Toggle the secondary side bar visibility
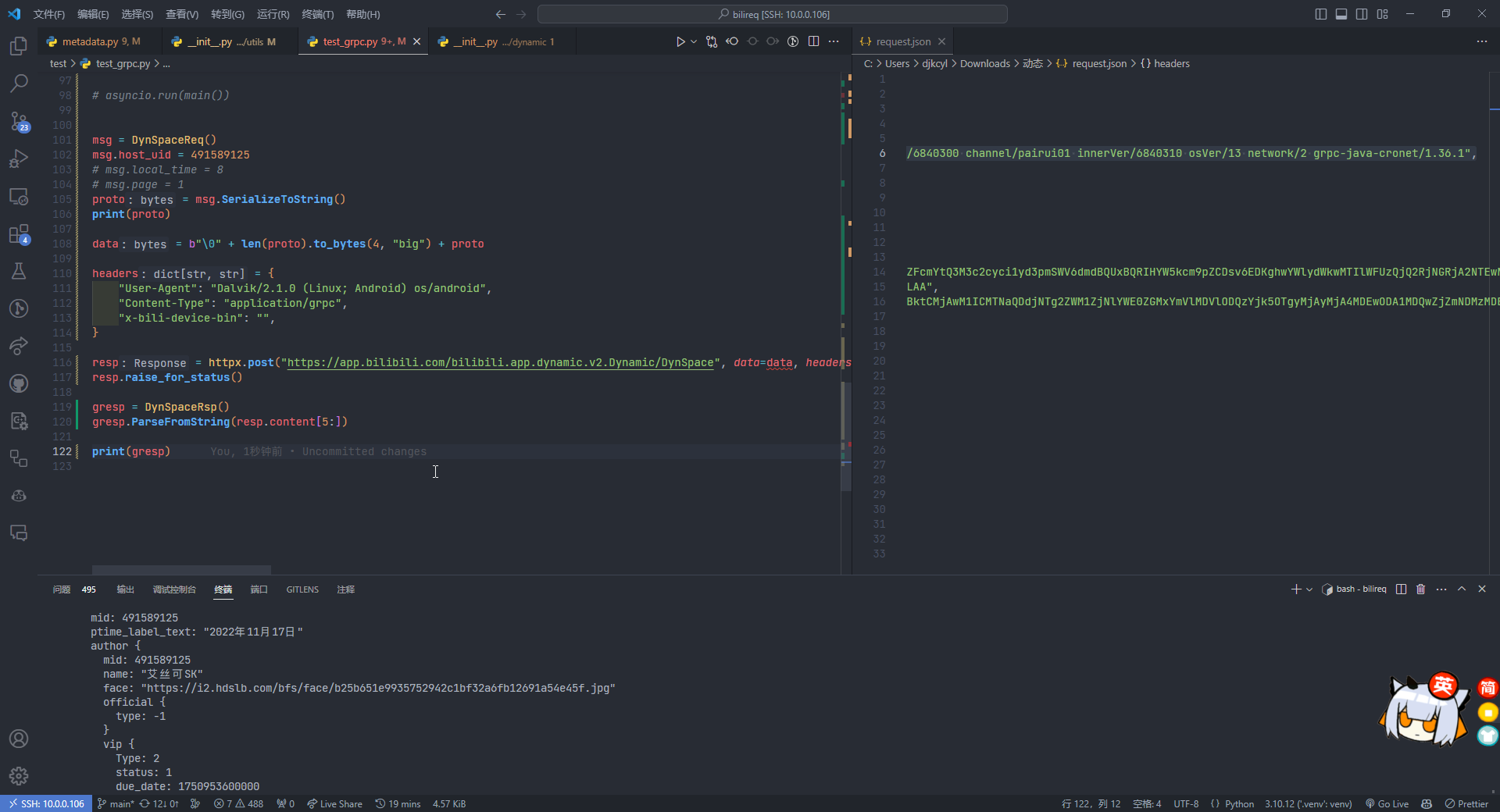The height and width of the screenshot is (812, 1500). (1362, 13)
